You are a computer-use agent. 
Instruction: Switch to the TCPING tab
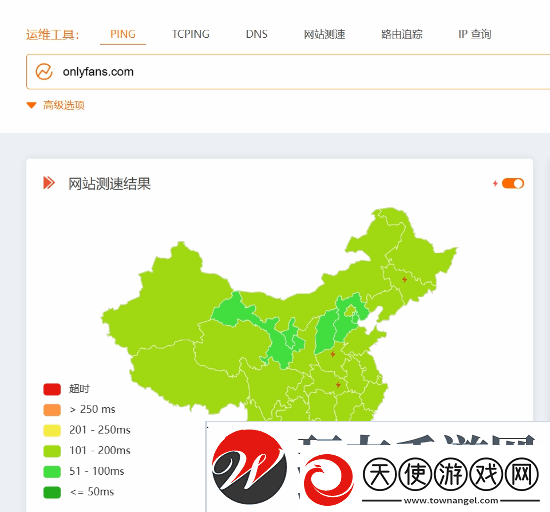(x=190, y=34)
